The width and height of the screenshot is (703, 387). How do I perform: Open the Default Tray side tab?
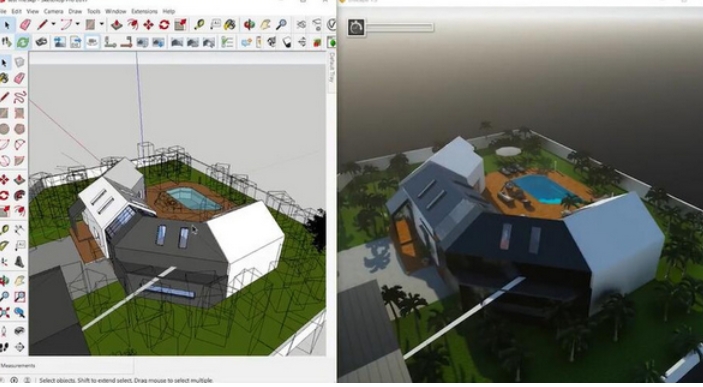pyautogui.click(x=332, y=67)
